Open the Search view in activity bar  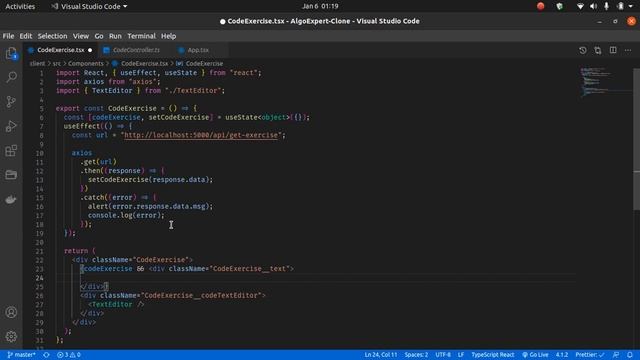point(11,77)
